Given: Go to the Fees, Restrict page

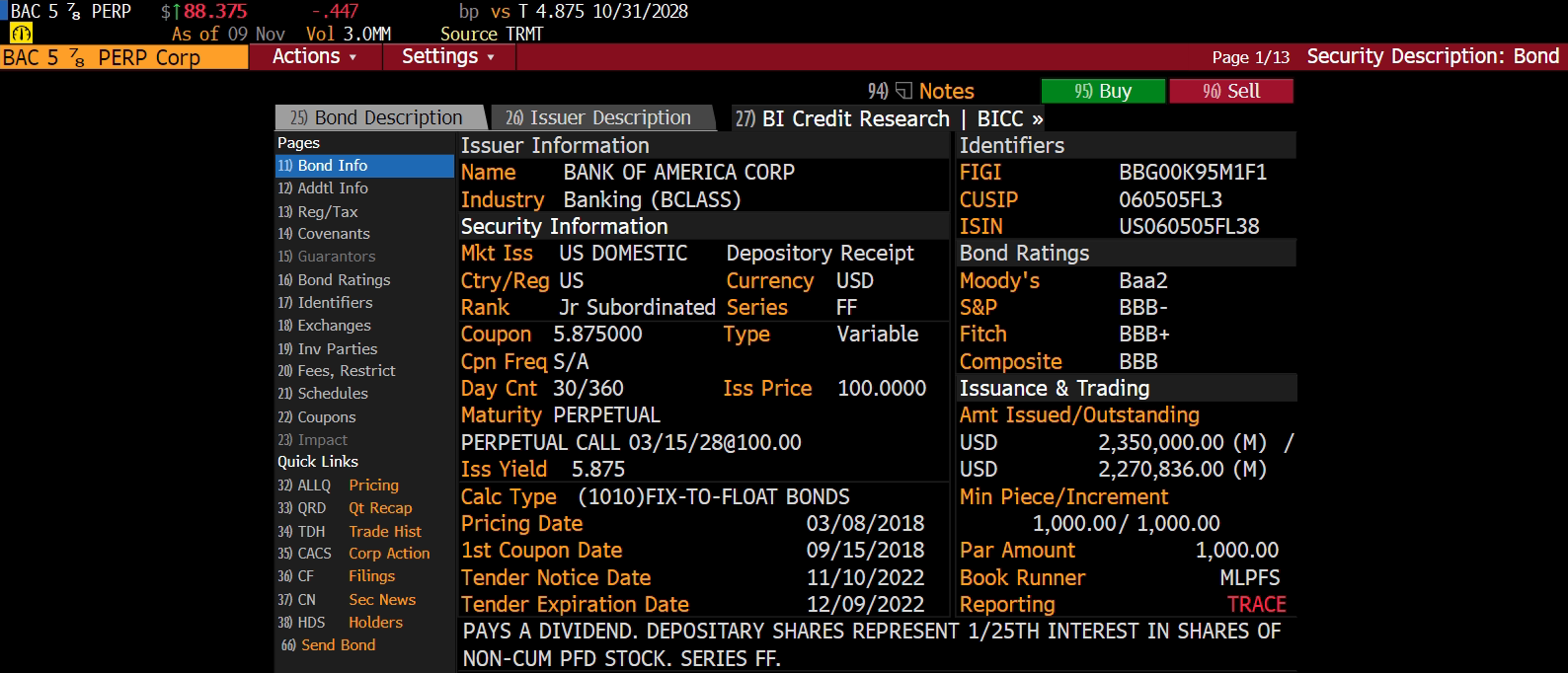Looking at the screenshot, I should click(x=364, y=371).
